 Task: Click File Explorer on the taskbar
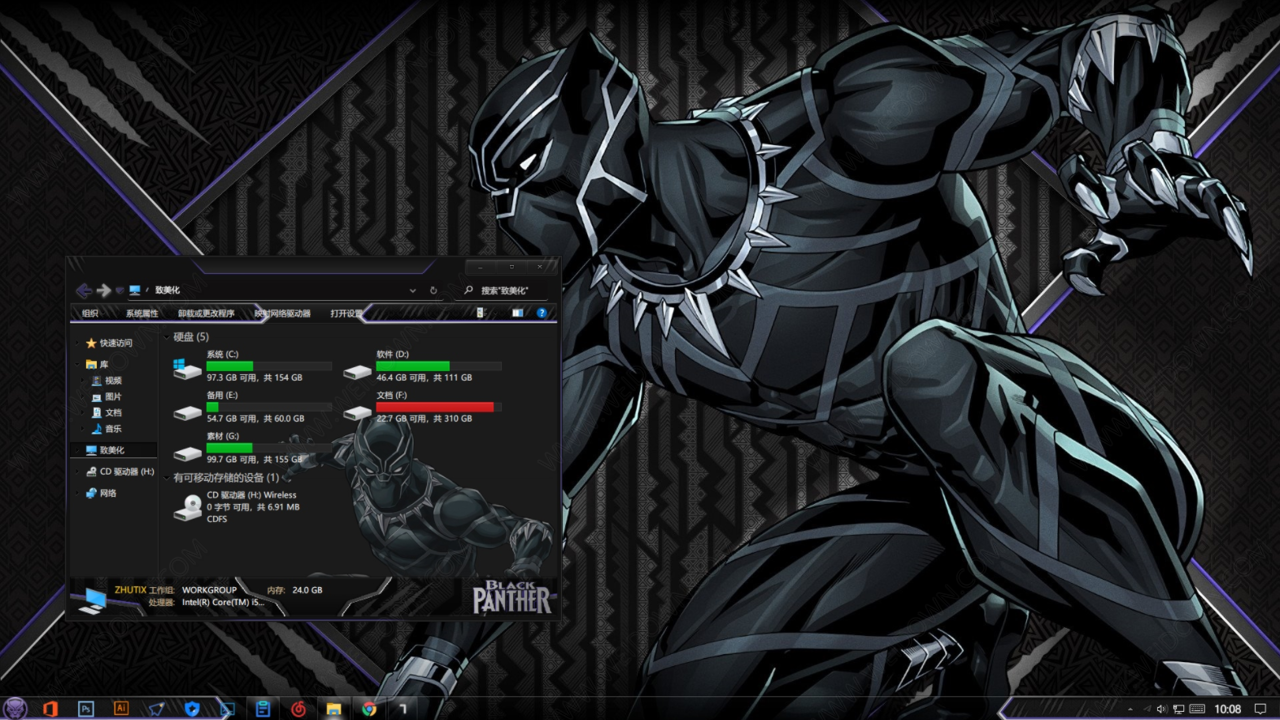tap(334, 709)
